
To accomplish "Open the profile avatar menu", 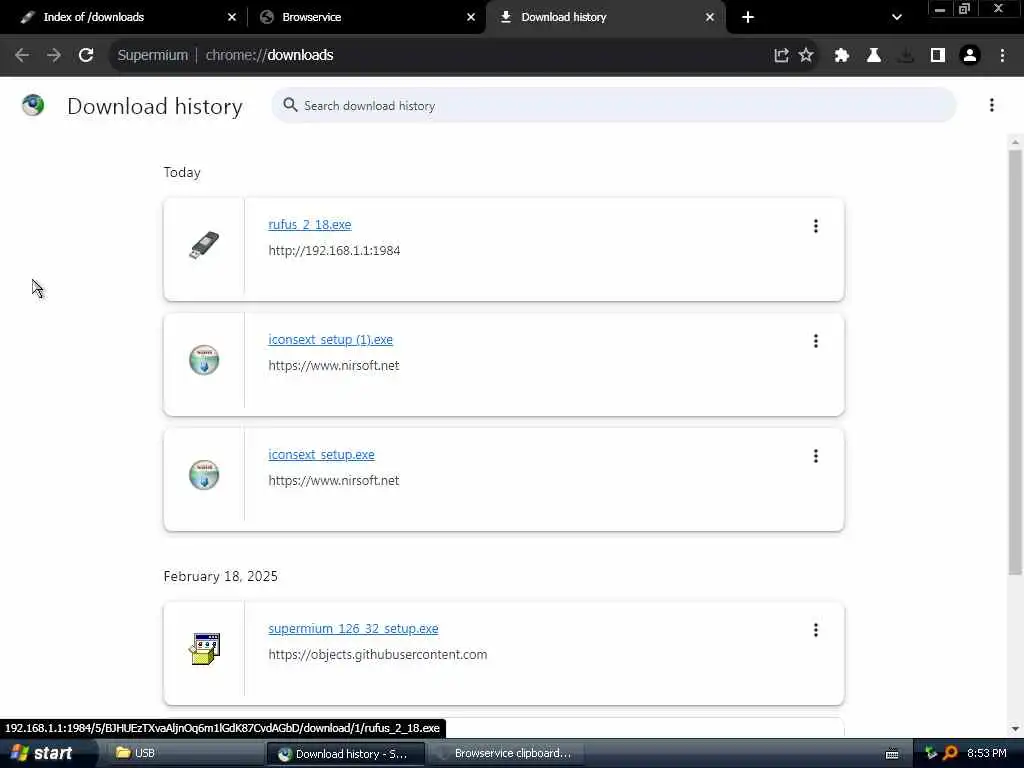I will (x=970, y=56).
